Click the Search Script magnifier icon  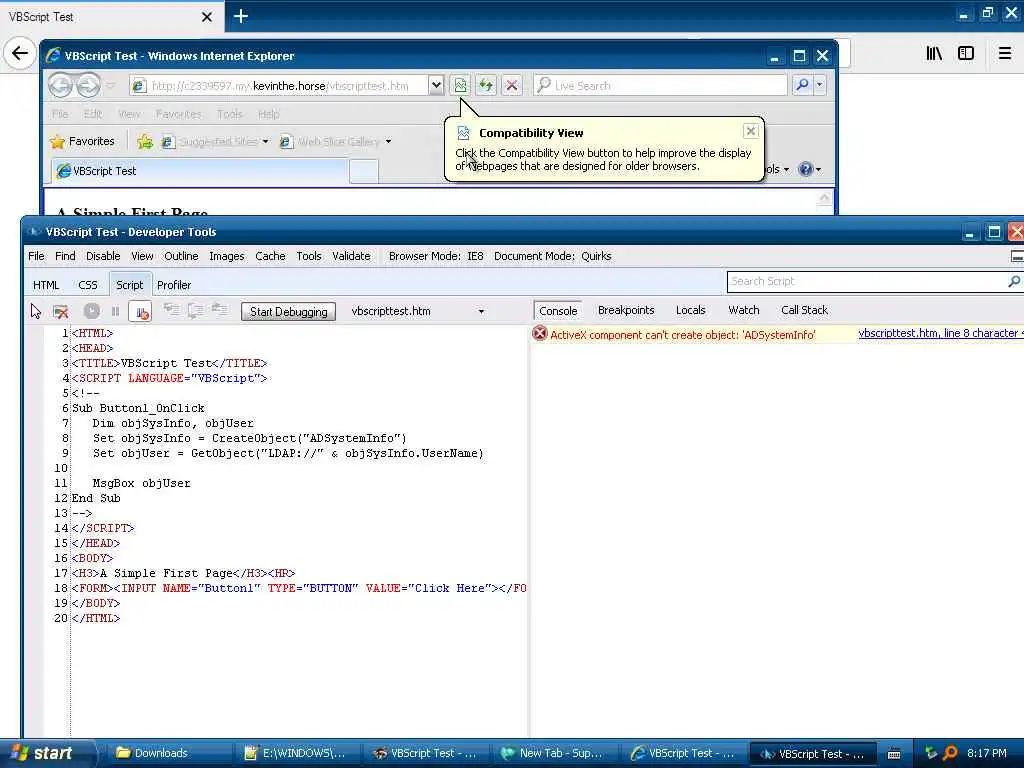1014,281
